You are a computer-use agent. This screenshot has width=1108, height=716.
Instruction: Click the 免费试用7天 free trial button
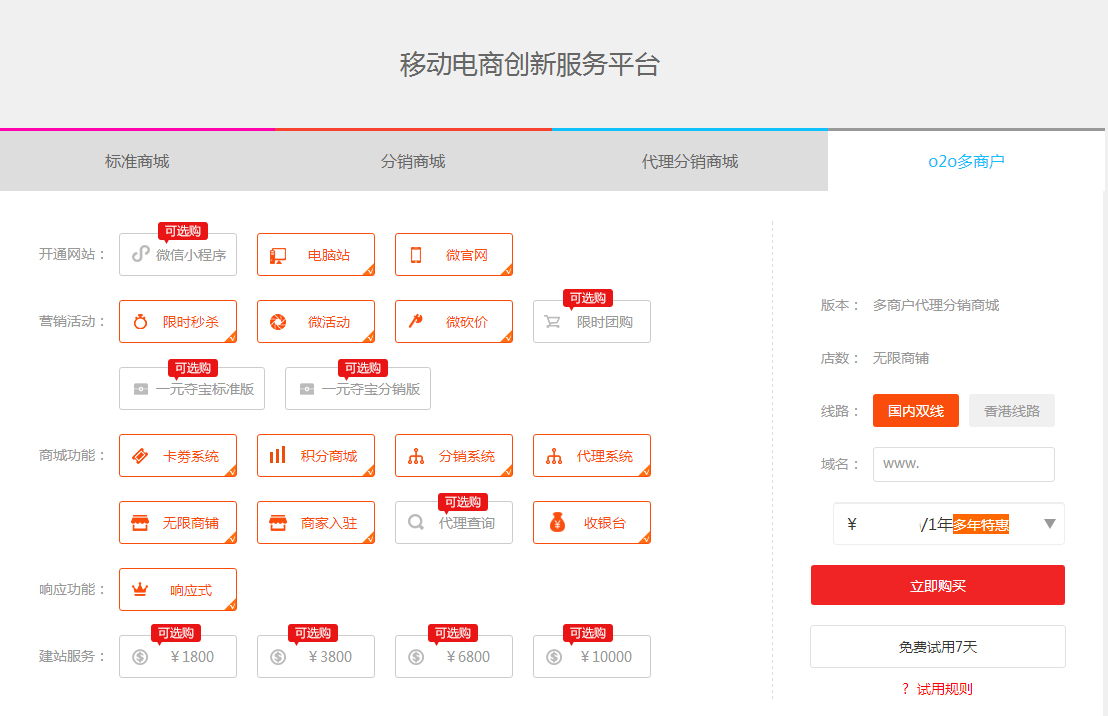tap(937, 647)
